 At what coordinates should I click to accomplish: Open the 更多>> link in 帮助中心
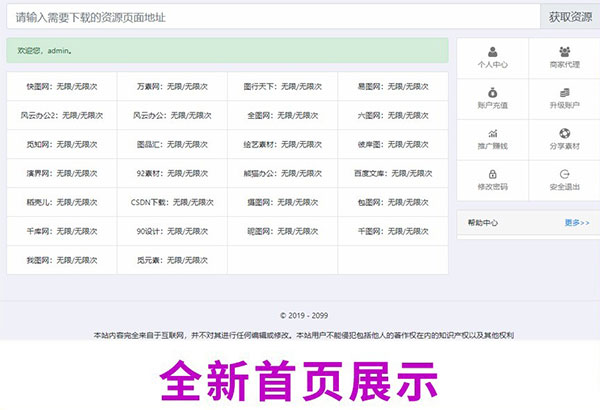point(577,222)
